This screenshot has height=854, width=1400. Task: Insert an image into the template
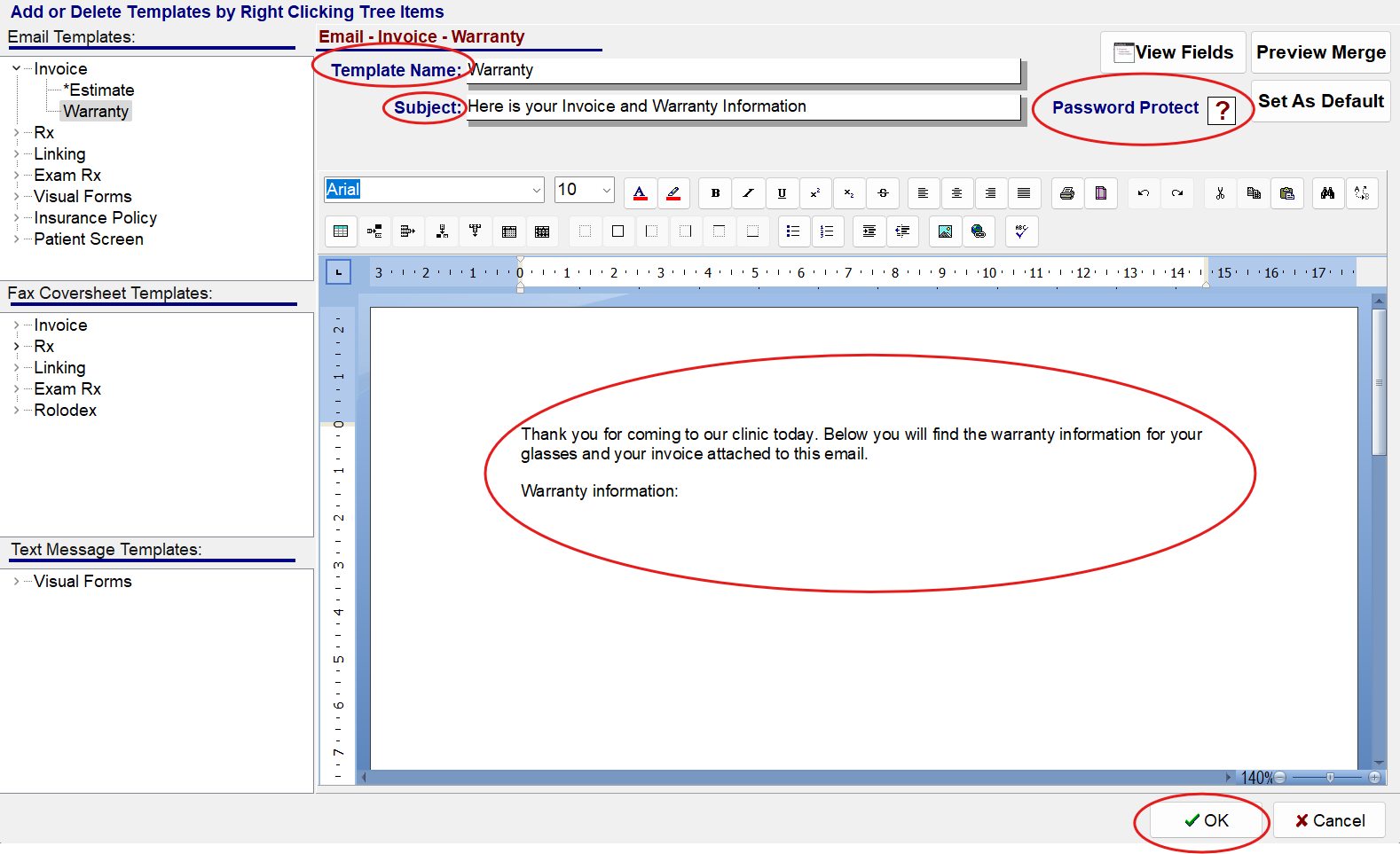(x=945, y=231)
